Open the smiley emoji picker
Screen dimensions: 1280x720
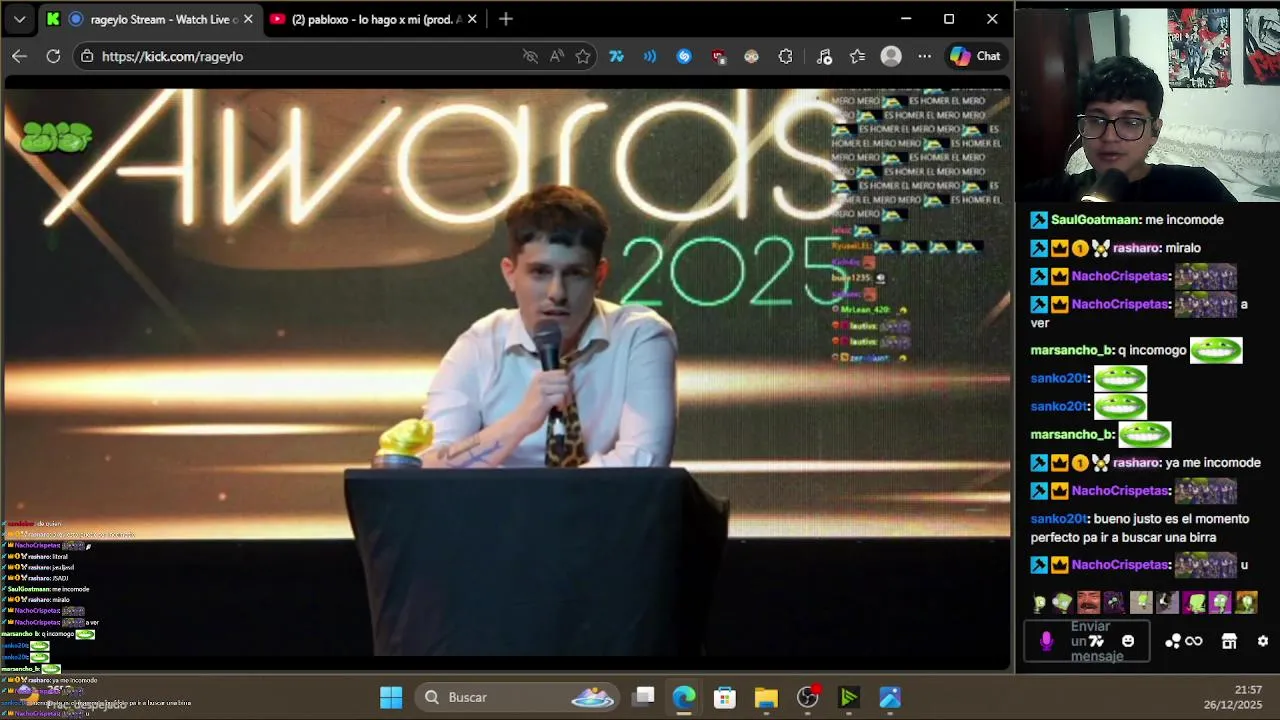click(x=1128, y=641)
